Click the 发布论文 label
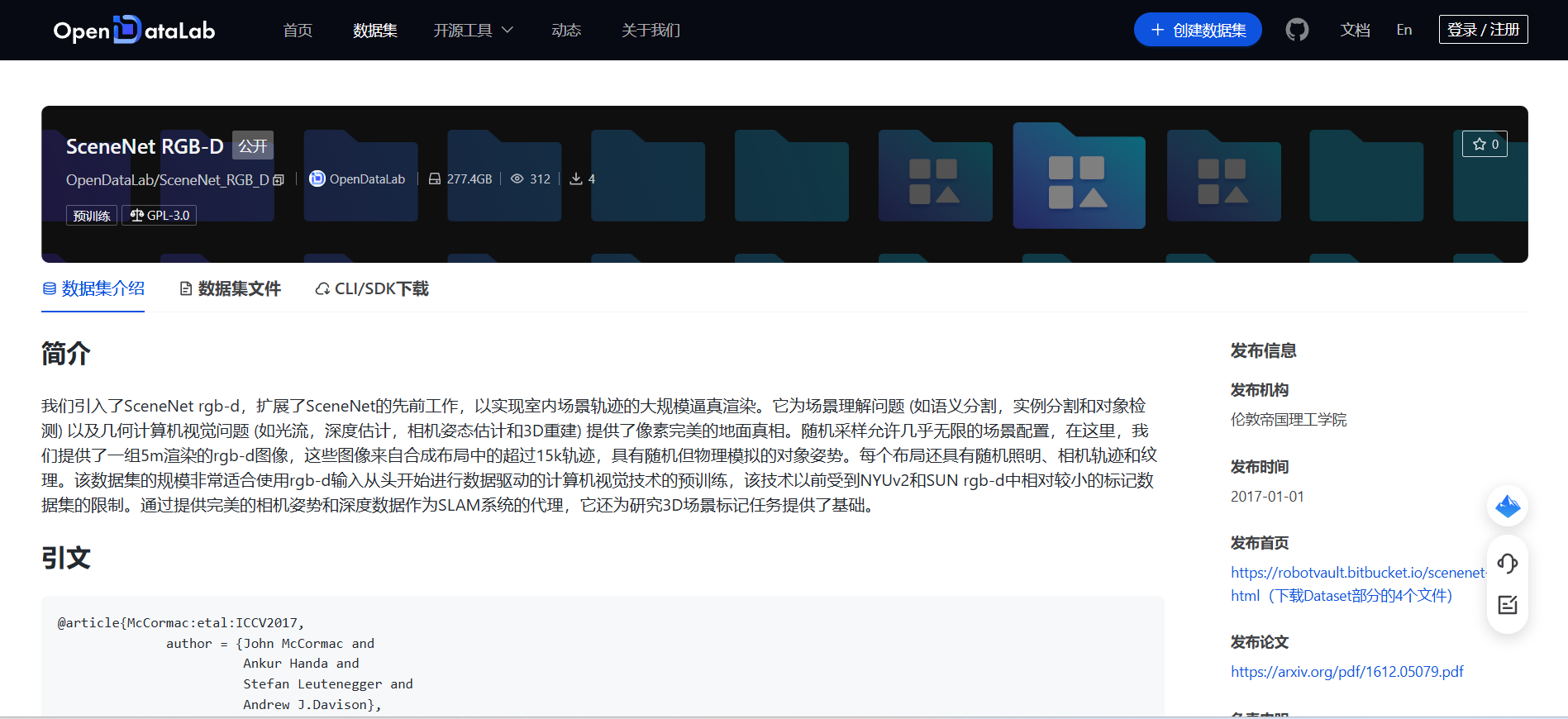The image size is (1568, 719). pos(1260,642)
